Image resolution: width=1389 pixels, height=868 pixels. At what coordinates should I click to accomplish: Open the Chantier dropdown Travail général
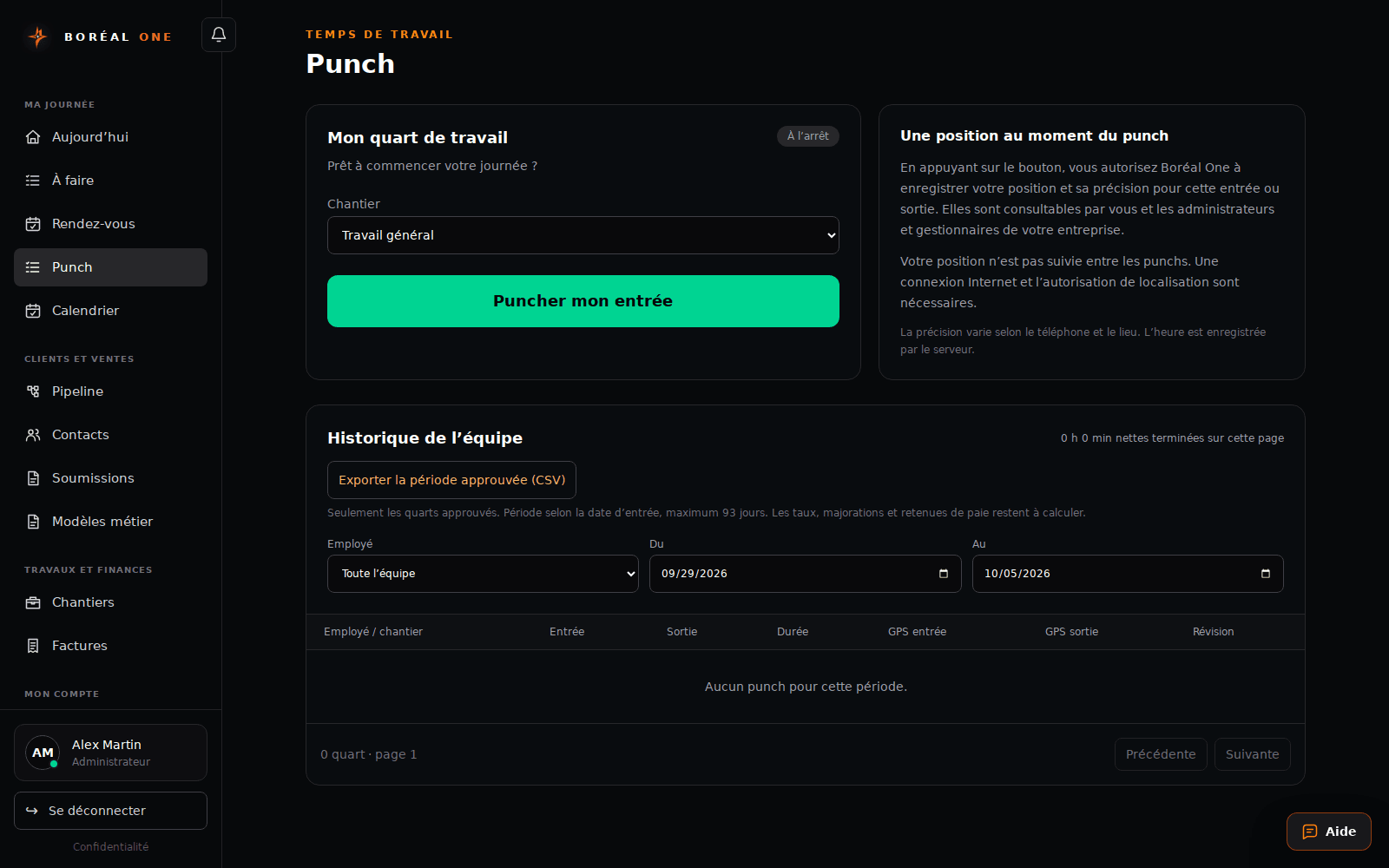click(583, 235)
